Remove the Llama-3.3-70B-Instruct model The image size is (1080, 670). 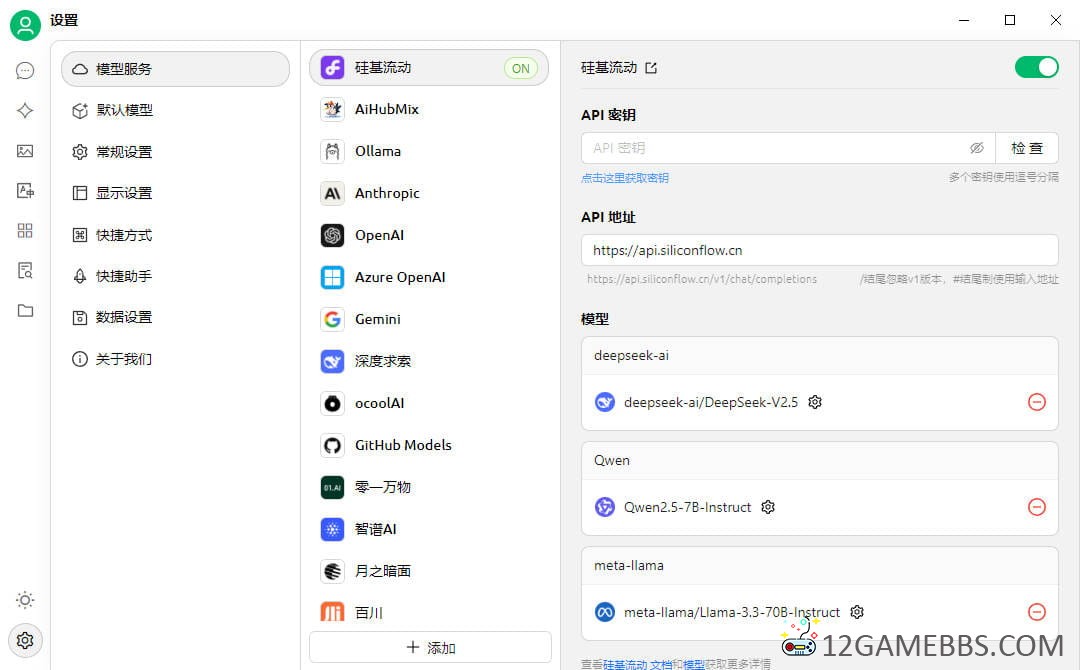pyautogui.click(x=1037, y=612)
